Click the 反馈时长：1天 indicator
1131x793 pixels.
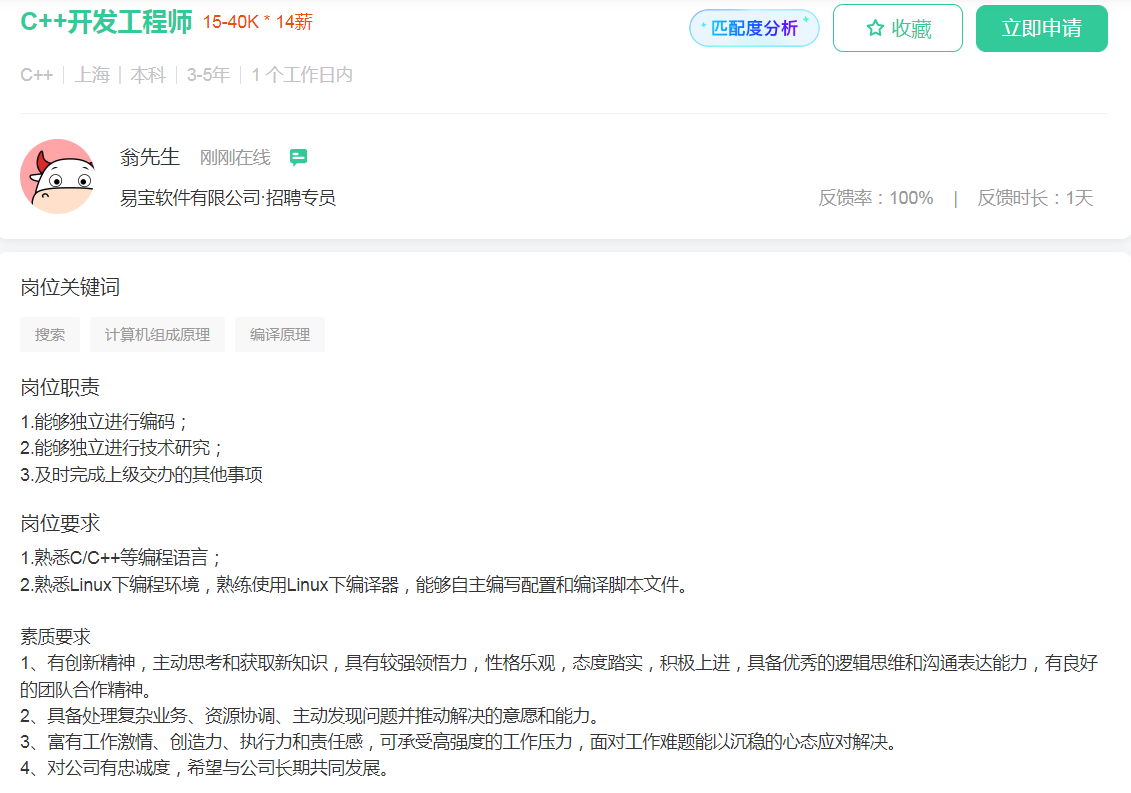(x=1035, y=198)
